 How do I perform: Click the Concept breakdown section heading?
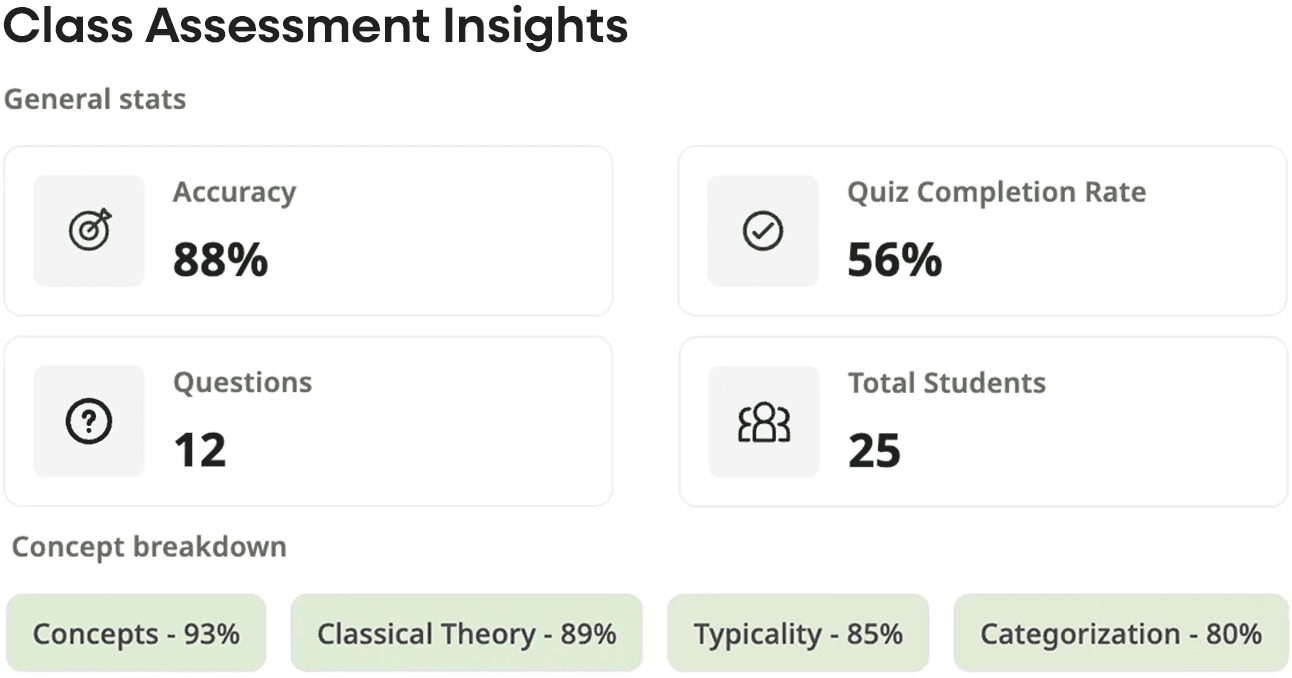(x=149, y=547)
